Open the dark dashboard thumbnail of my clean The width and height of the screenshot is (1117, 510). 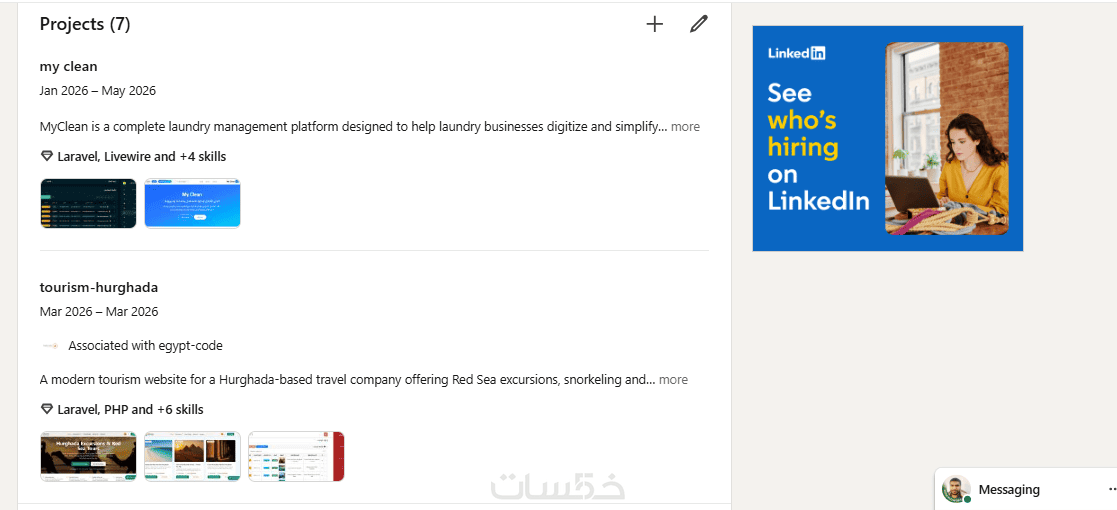coord(88,203)
